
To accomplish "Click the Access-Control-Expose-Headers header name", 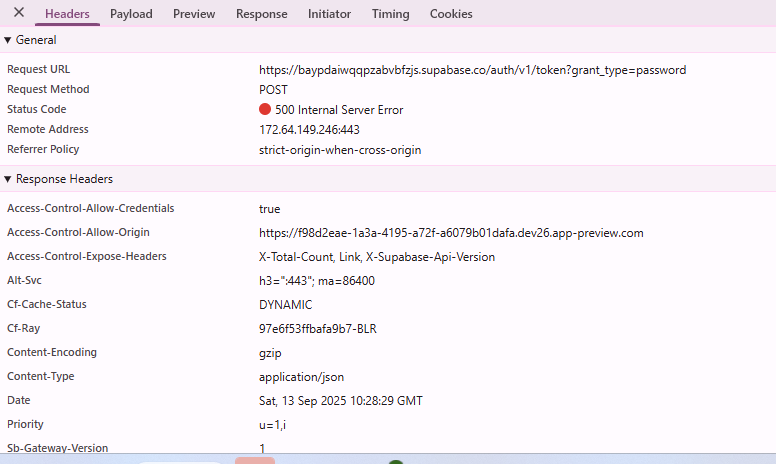I will click(x=87, y=256).
